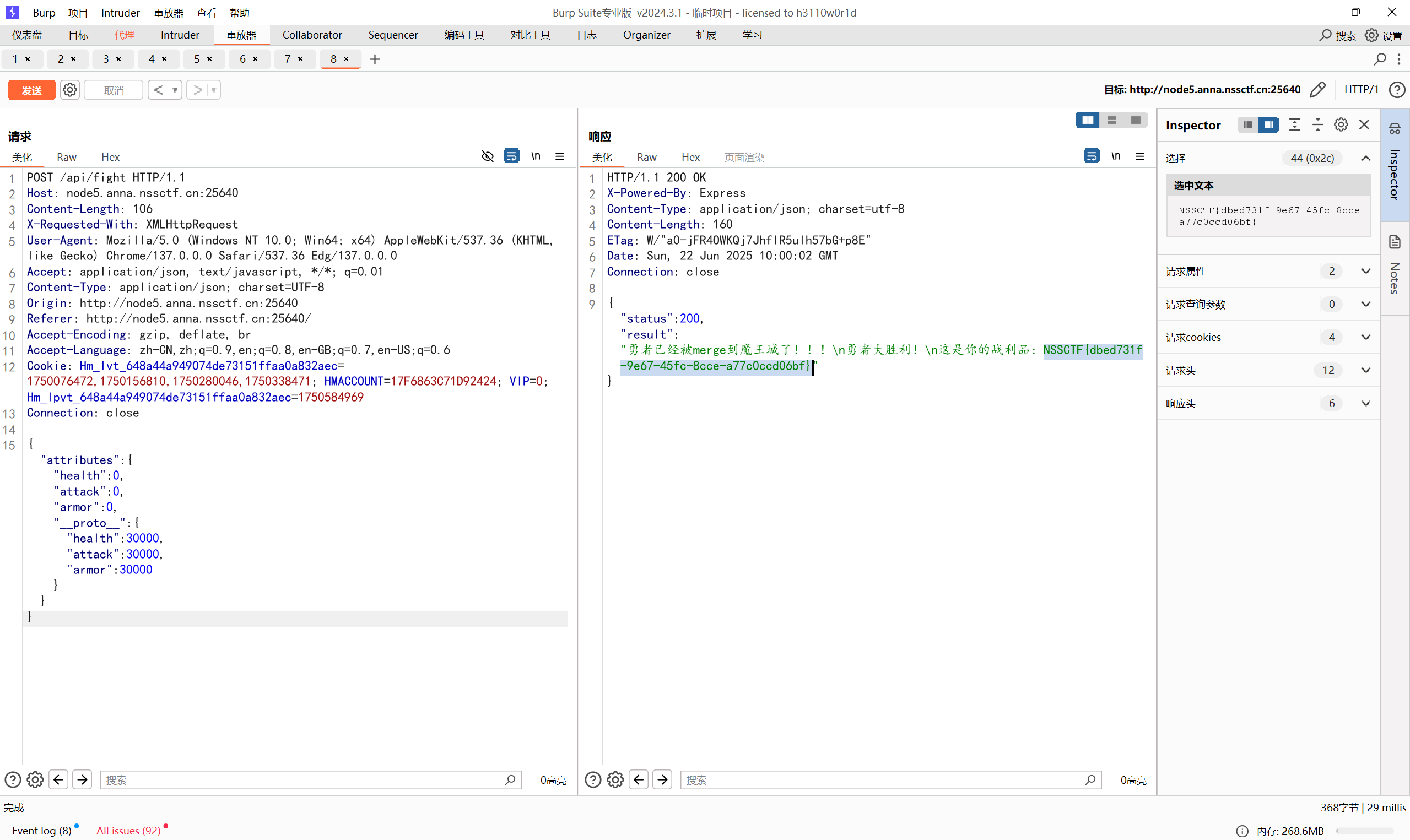The image size is (1410, 840).
Task: Dock Inspector to left layout icon
Action: click(x=1247, y=124)
